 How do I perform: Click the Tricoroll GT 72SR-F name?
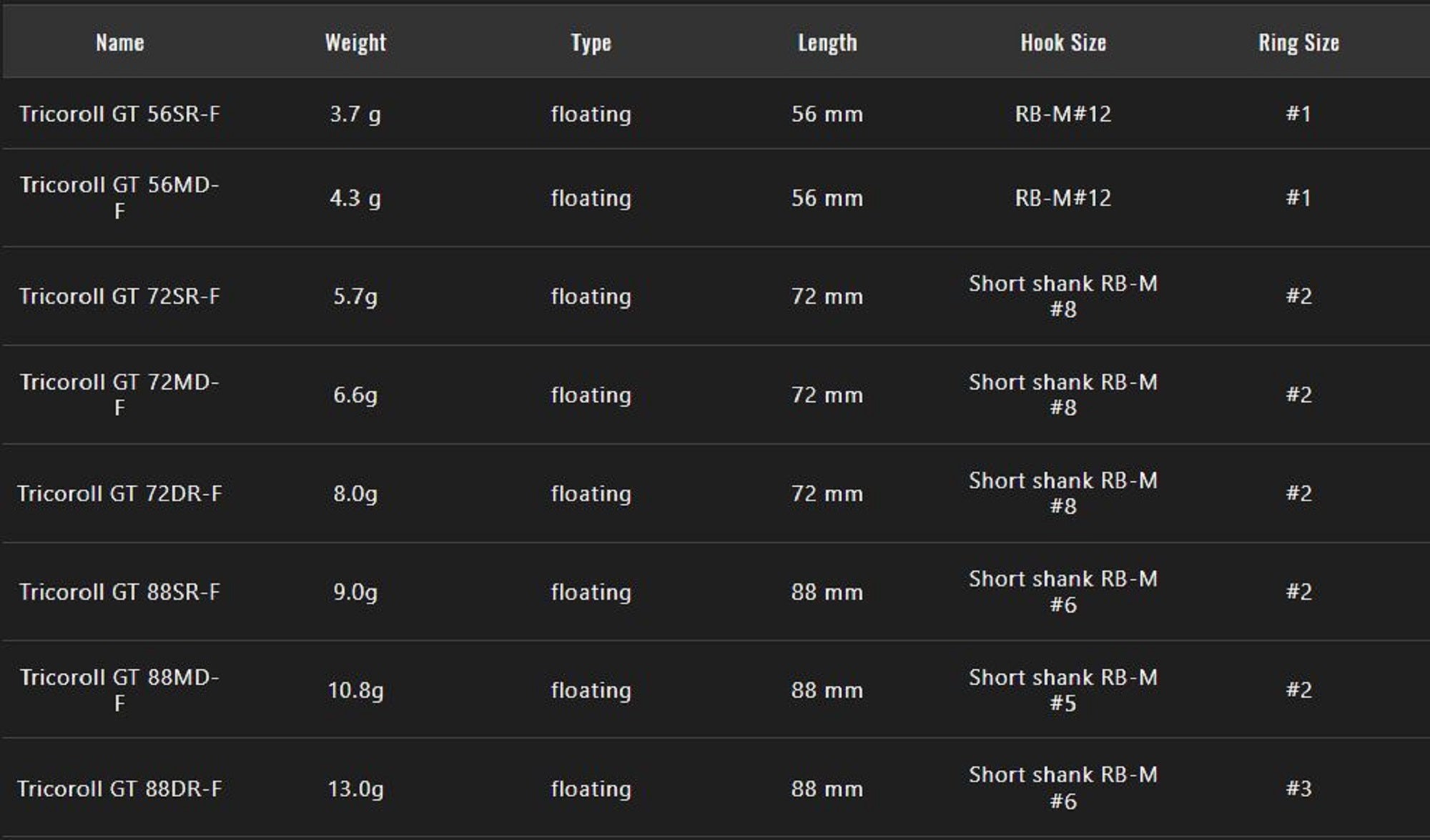(119, 296)
